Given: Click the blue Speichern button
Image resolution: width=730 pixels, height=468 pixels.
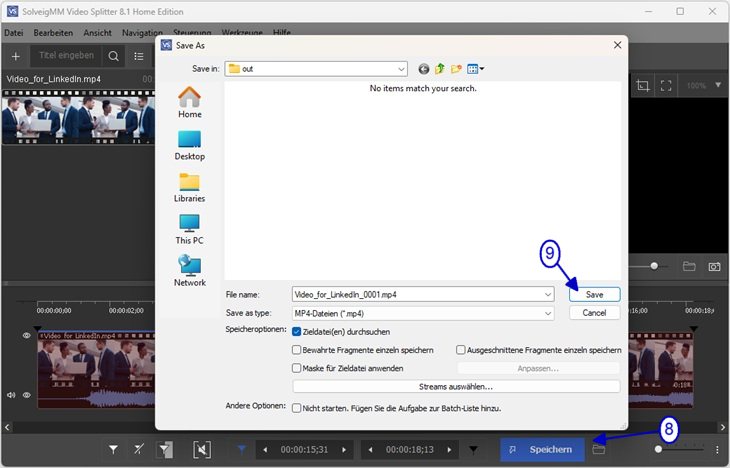Looking at the screenshot, I should pyautogui.click(x=542, y=450).
